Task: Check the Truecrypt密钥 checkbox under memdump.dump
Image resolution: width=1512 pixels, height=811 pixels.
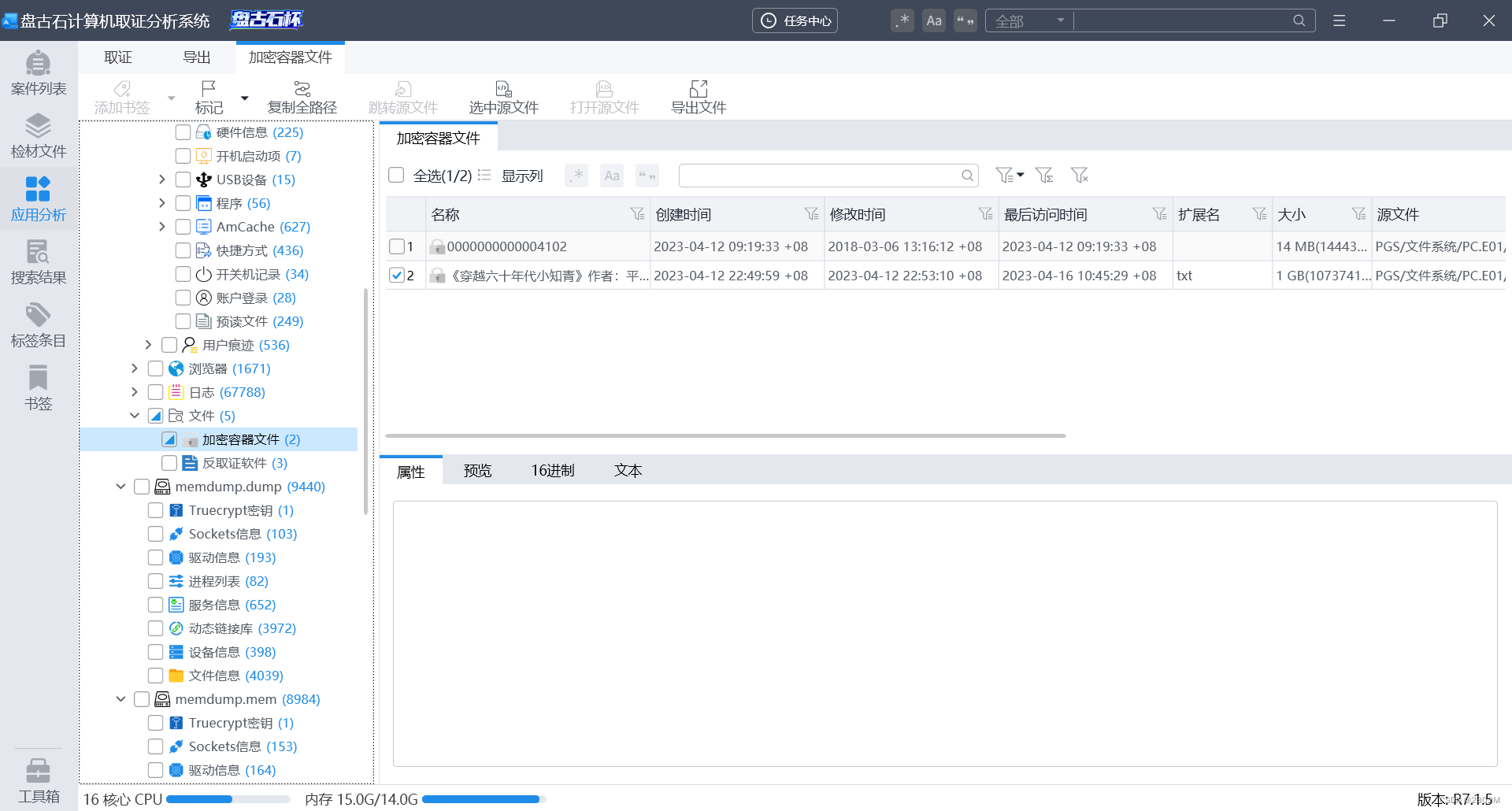Action: (x=155, y=510)
